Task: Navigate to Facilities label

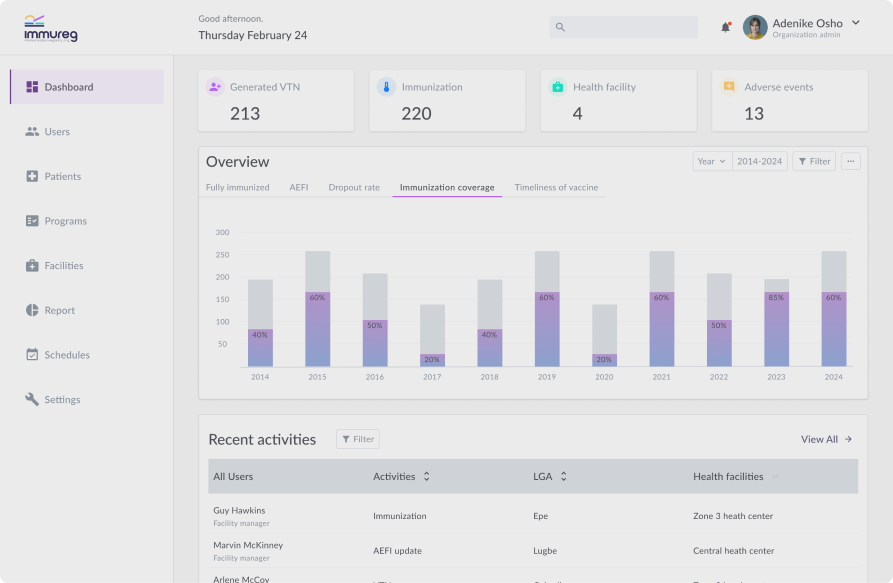Action: click(x=64, y=265)
